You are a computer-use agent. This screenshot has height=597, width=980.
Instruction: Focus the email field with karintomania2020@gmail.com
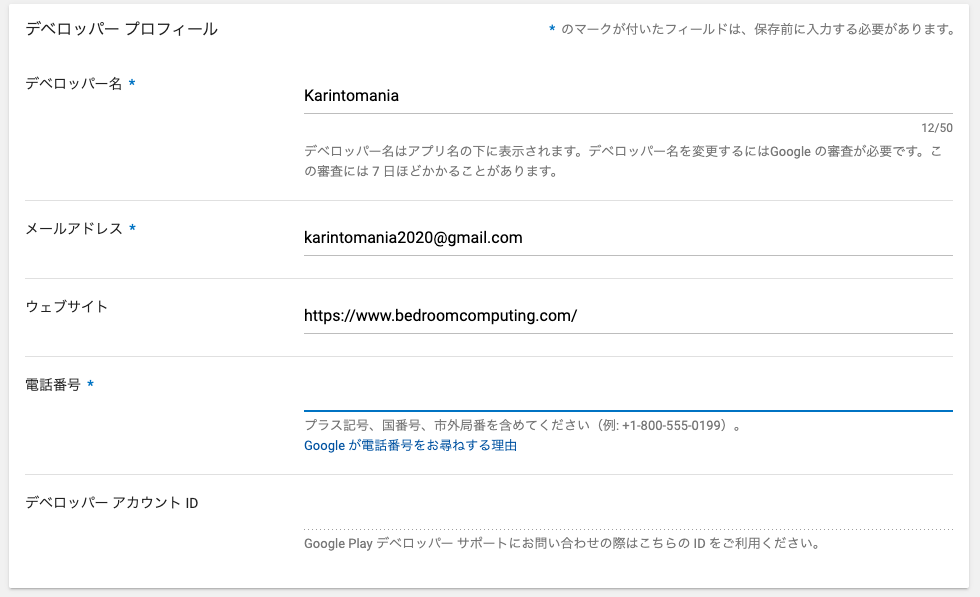click(x=628, y=238)
